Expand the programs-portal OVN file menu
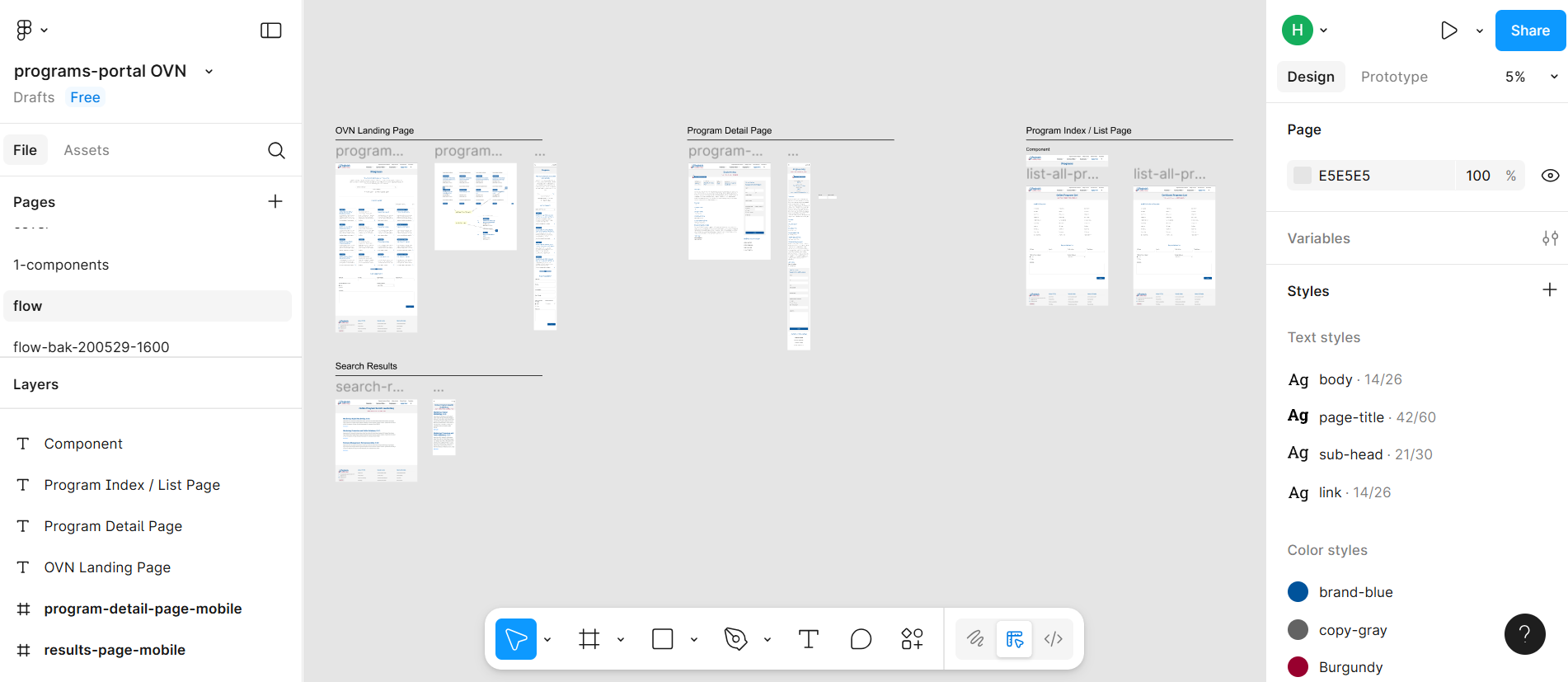The width and height of the screenshot is (1568, 682). (x=209, y=72)
